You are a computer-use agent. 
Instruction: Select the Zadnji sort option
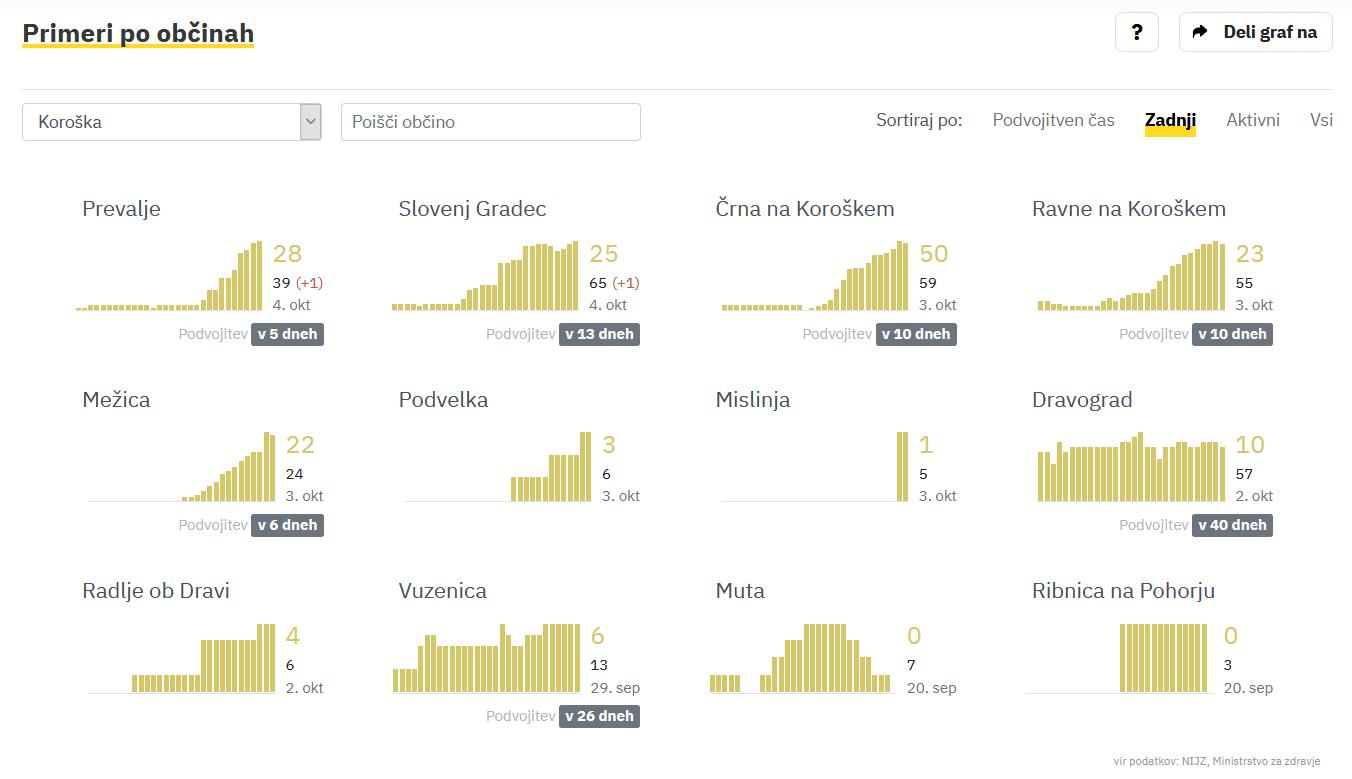(x=1170, y=120)
